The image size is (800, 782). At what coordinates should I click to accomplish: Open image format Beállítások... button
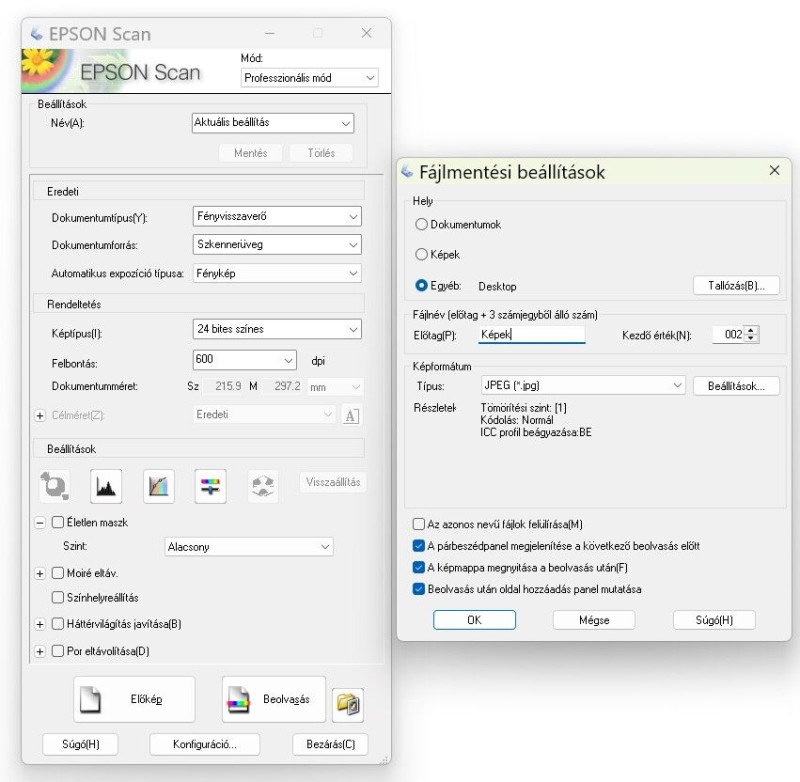coord(736,386)
